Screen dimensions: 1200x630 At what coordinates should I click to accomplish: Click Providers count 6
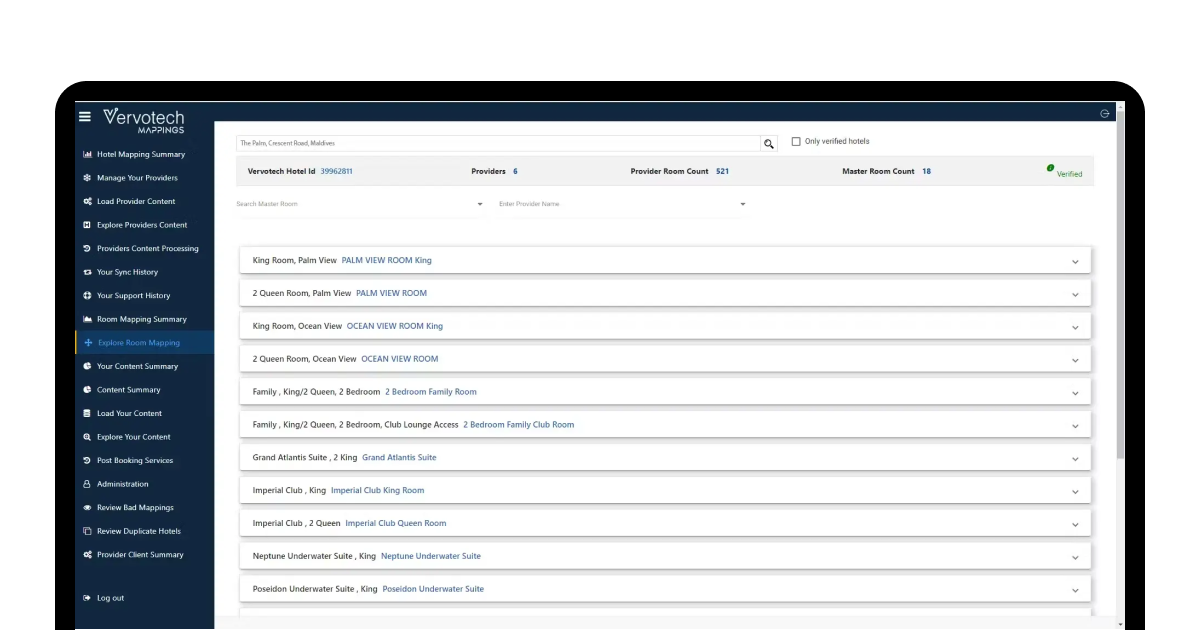tap(515, 171)
